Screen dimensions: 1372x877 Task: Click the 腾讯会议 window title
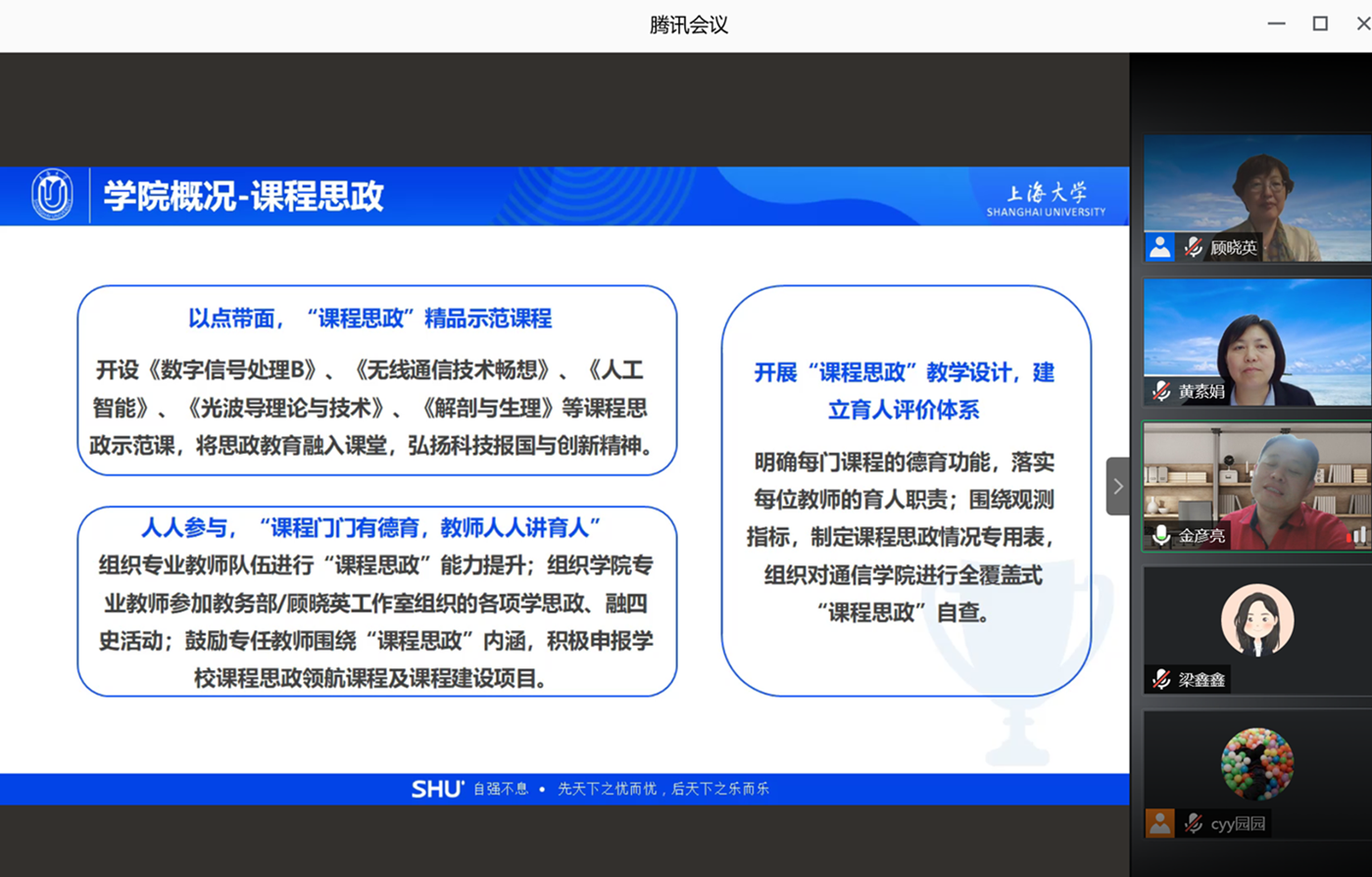pyautogui.click(x=689, y=25)
